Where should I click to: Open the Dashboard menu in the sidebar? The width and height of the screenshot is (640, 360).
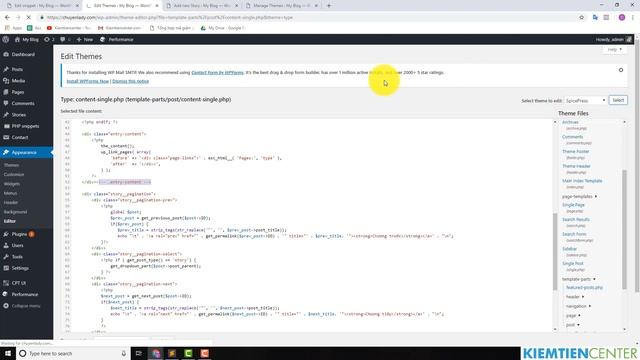[23, 54]
